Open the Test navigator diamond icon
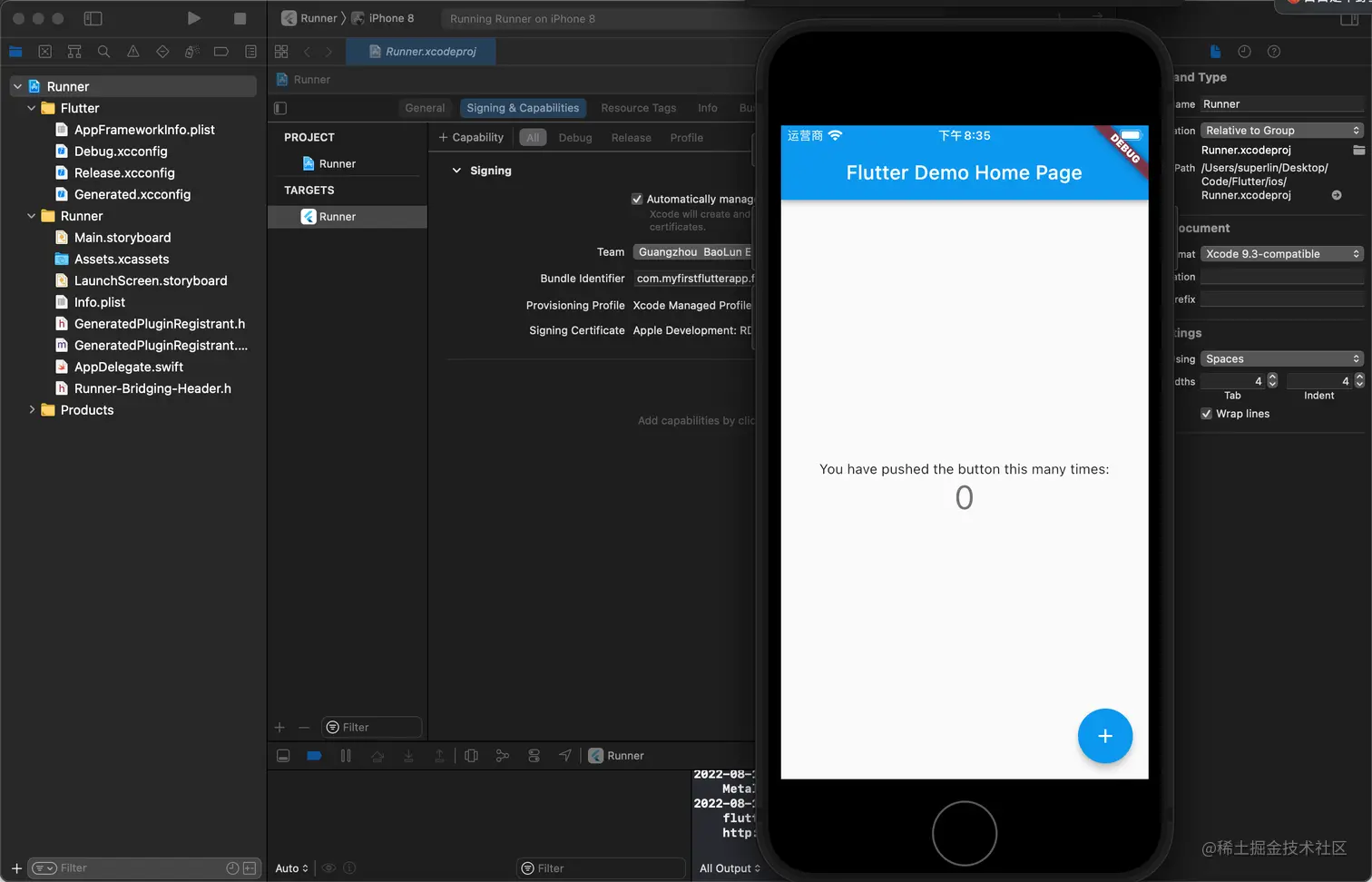Viewport: 1372px width, 882px height. coord(162,52)
